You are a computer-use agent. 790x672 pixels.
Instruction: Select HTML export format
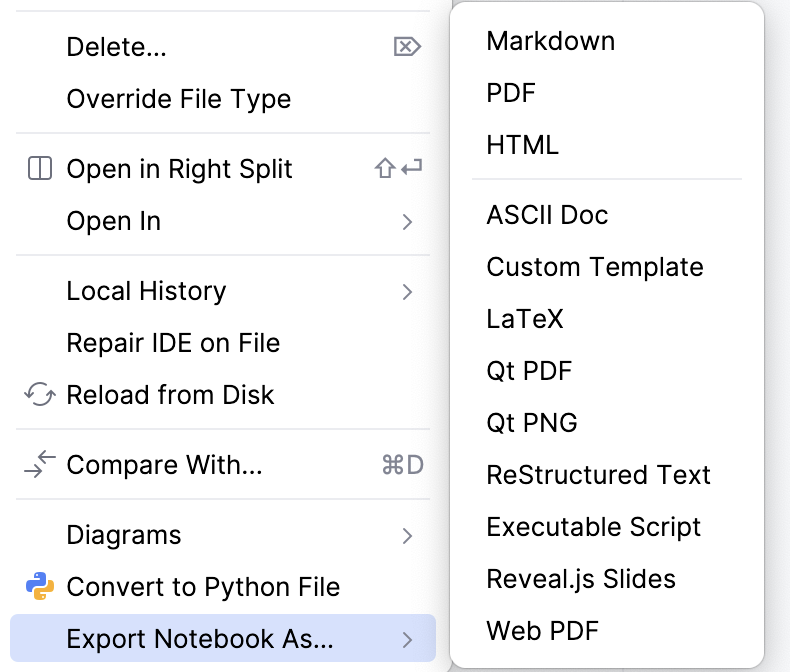(x=522, y=145)
